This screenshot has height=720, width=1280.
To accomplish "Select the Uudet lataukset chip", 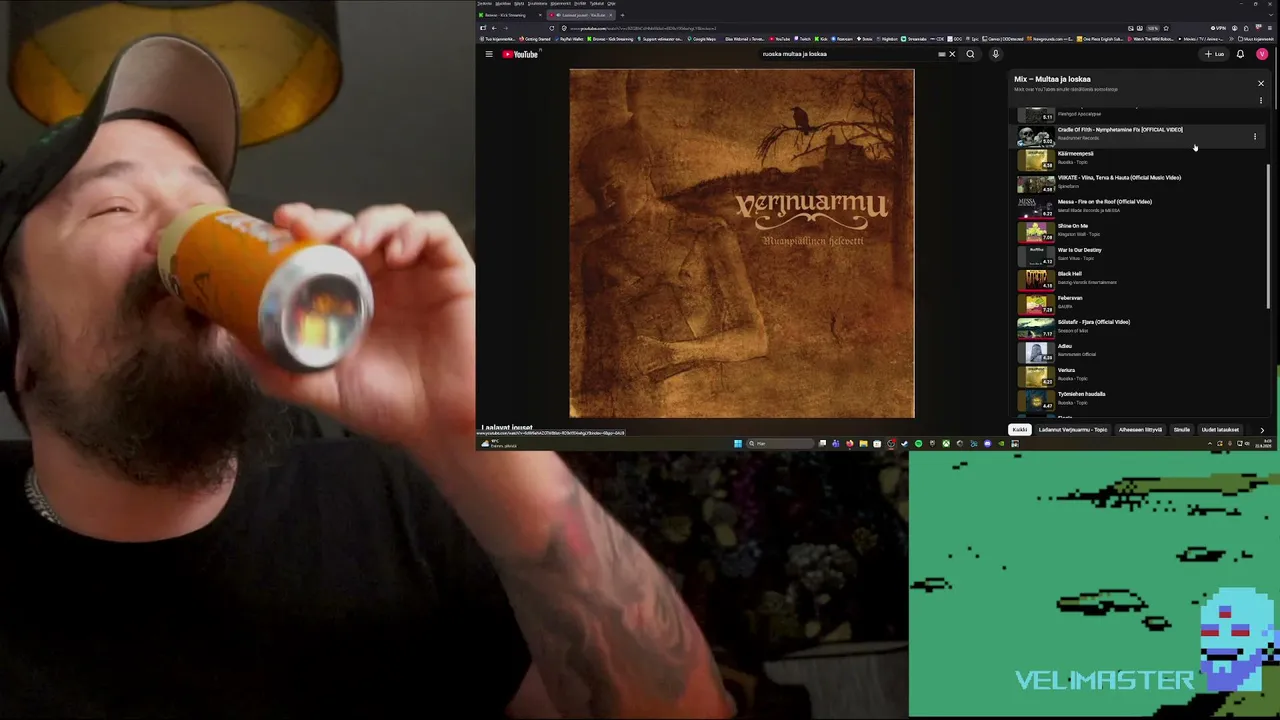I will pos(1220,430).
